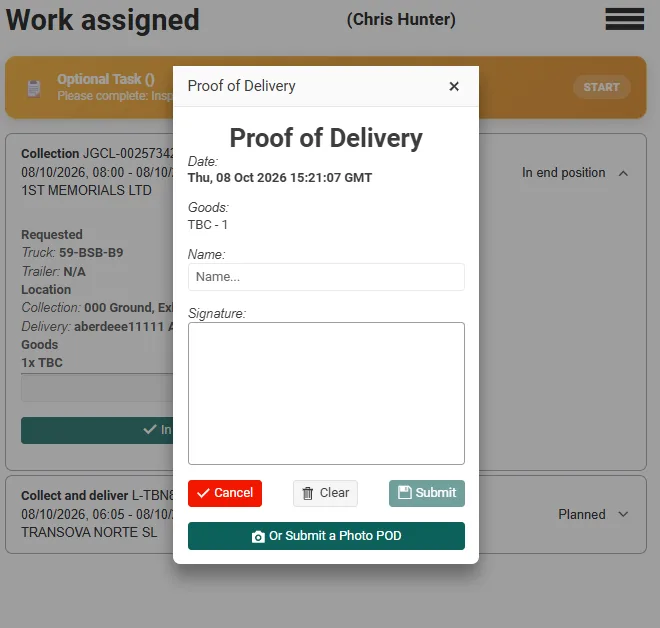Image resolution: width=660 pixels, height=628 pixels.
Task: Click into the Name input field
Action: click(326, 277)
